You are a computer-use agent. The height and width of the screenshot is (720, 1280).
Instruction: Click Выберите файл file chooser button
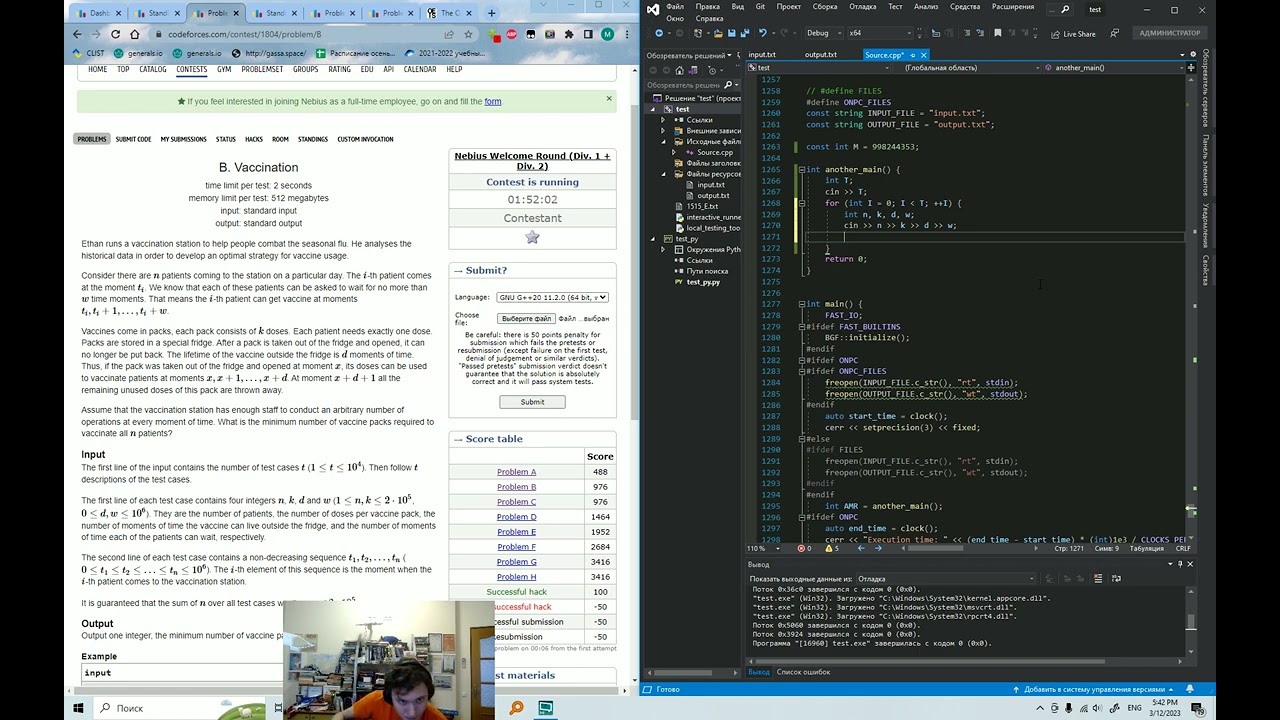(527, 319)
